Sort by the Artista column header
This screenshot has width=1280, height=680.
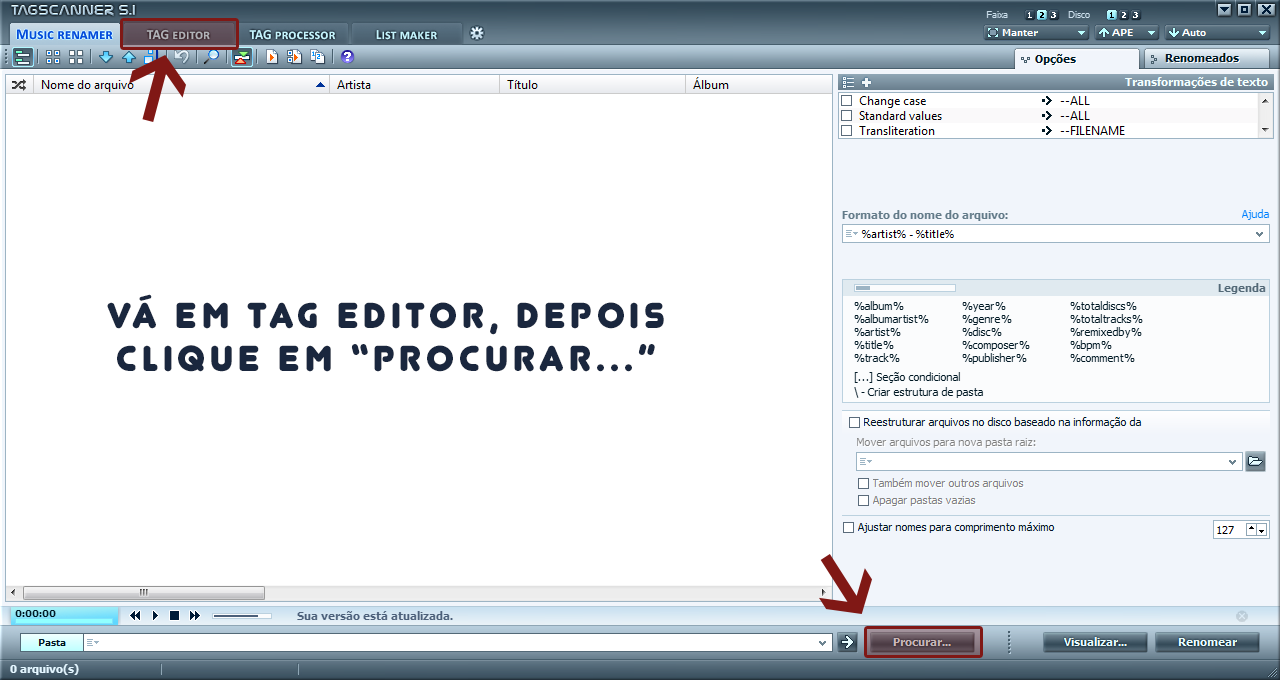[414, 85]
